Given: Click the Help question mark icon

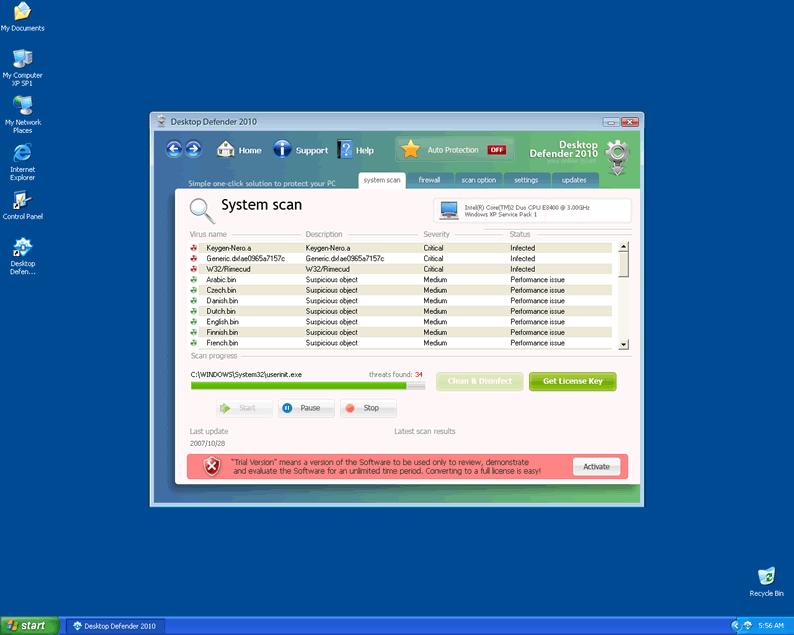Looking at the screenshot, I should click(345, 150).
